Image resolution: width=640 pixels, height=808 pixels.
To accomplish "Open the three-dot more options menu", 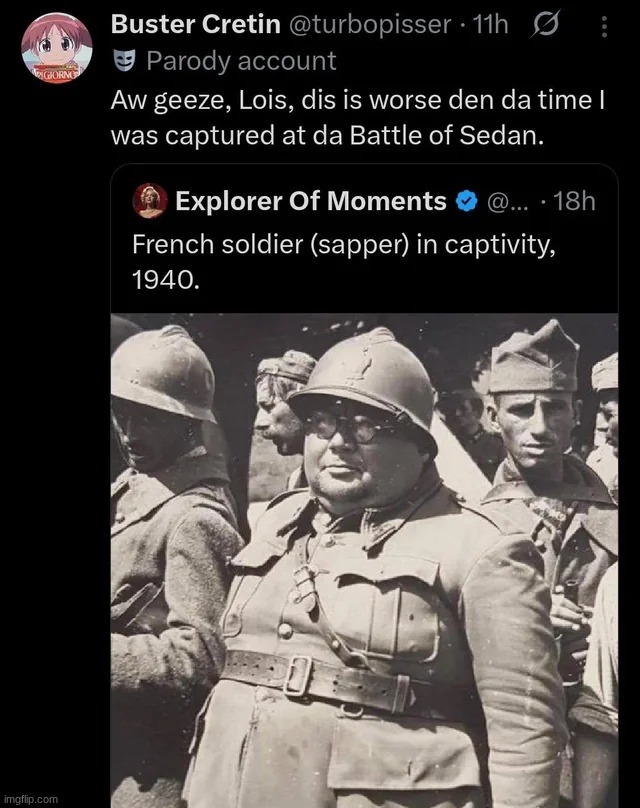I will tap(604, 26).
